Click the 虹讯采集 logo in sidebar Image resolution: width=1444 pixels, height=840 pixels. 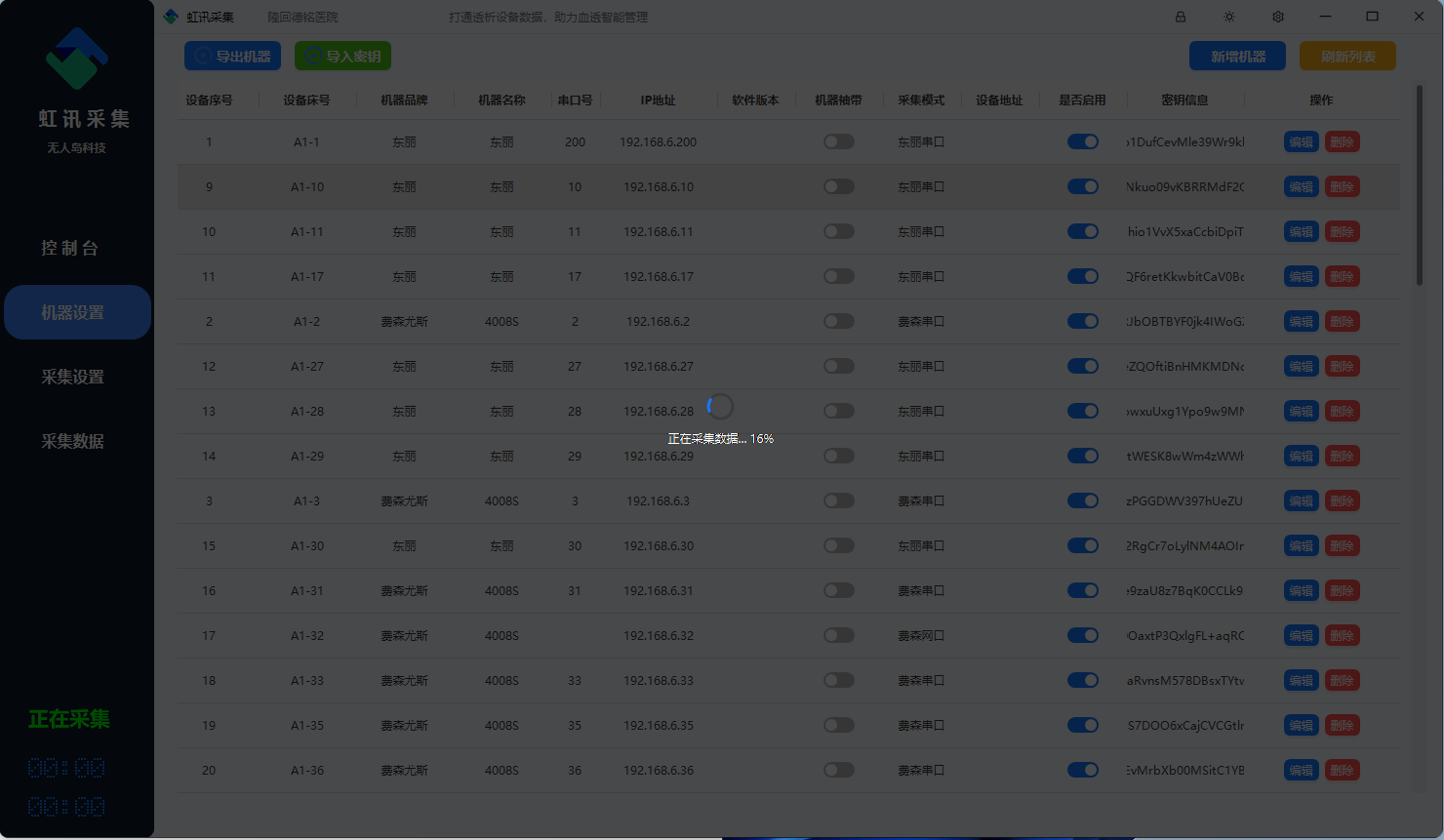click(x=77, y=59)
